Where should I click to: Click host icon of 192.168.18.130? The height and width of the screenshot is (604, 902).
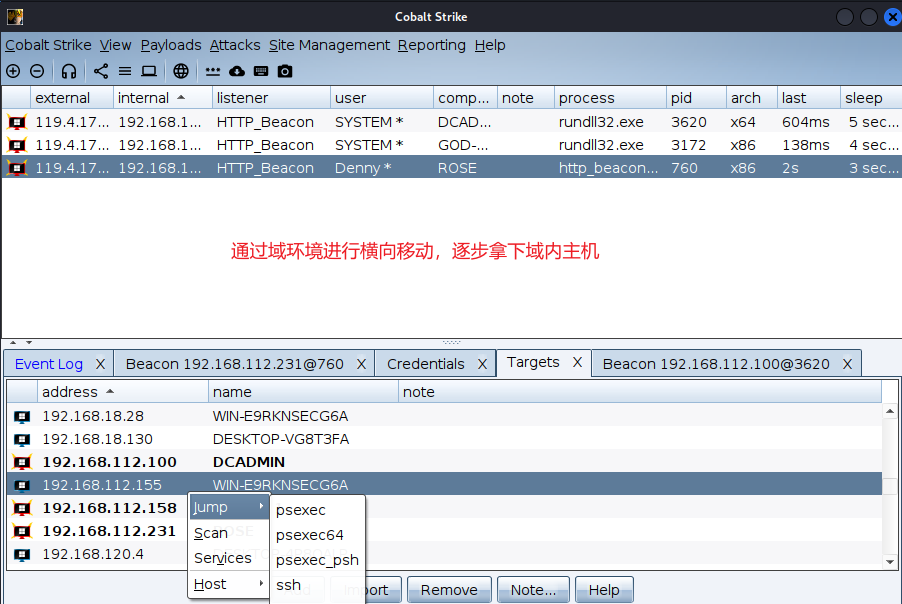click(22, 439)
